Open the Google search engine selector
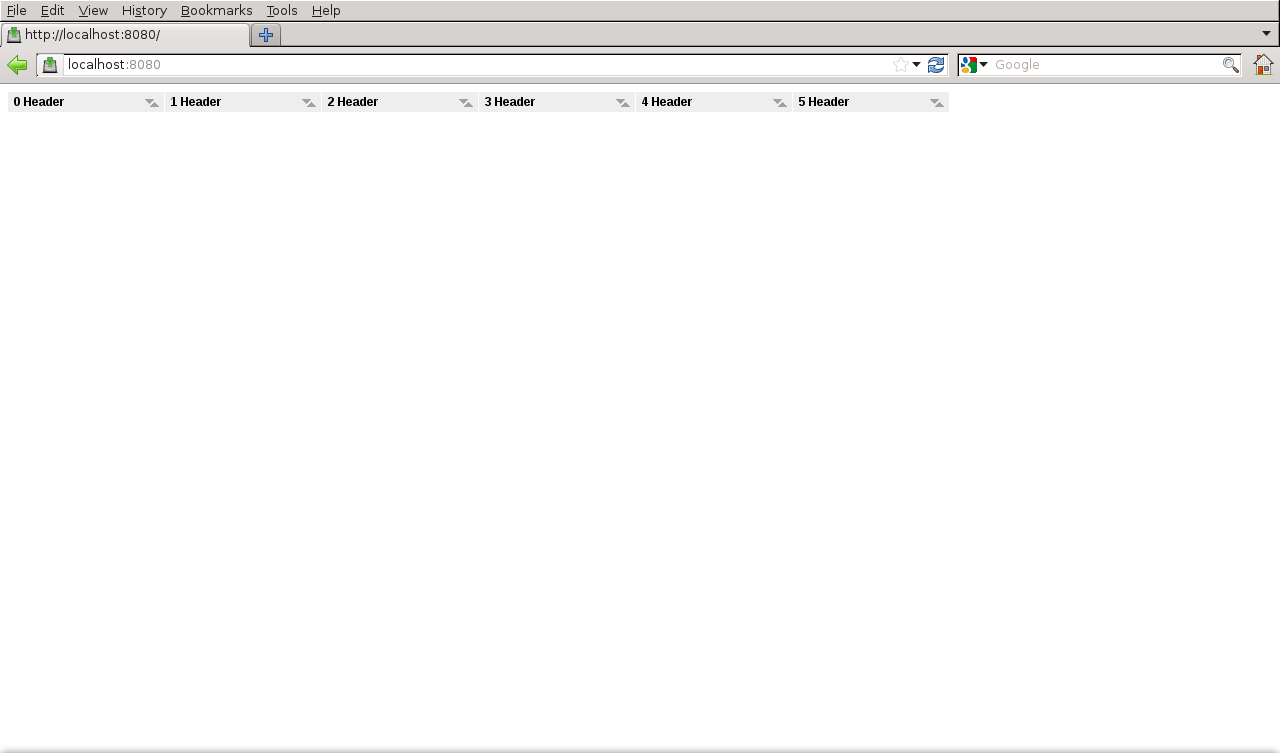The image size is (1280, 753). coord(974,65)
